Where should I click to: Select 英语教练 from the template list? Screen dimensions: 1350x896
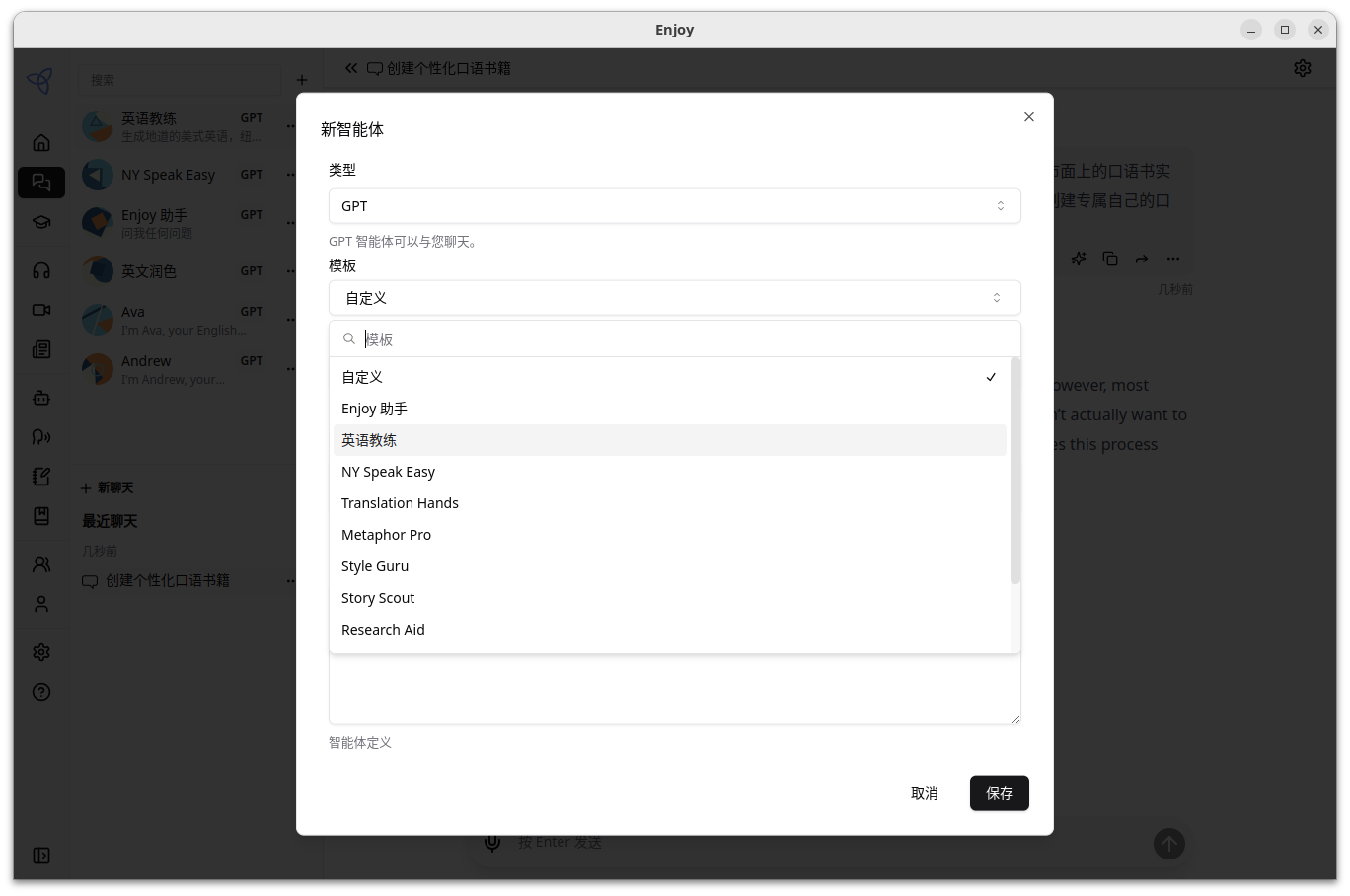coord(369,439)
